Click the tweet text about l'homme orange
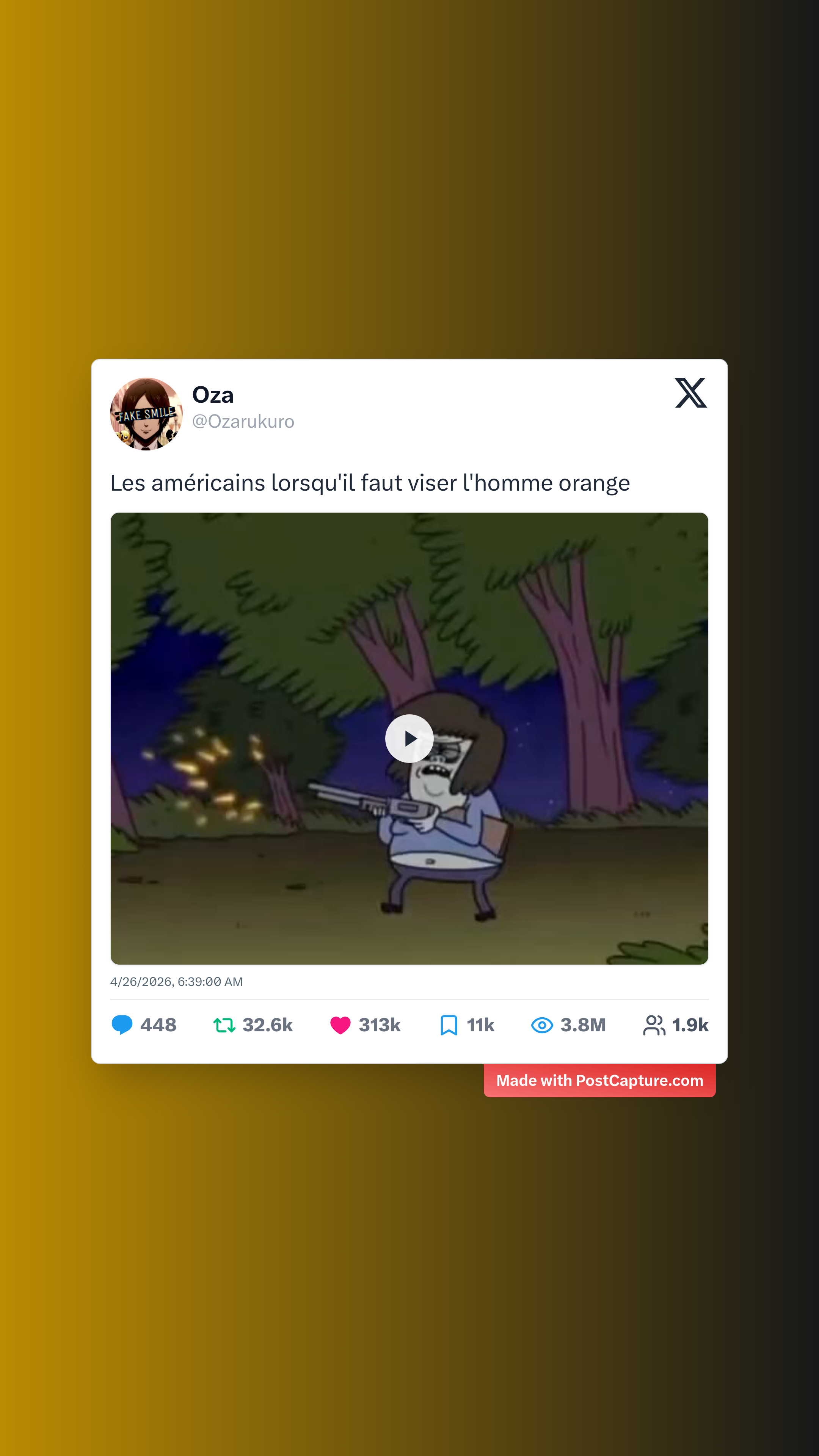The width and height of the screenshot is (819, 1456). 370,483
